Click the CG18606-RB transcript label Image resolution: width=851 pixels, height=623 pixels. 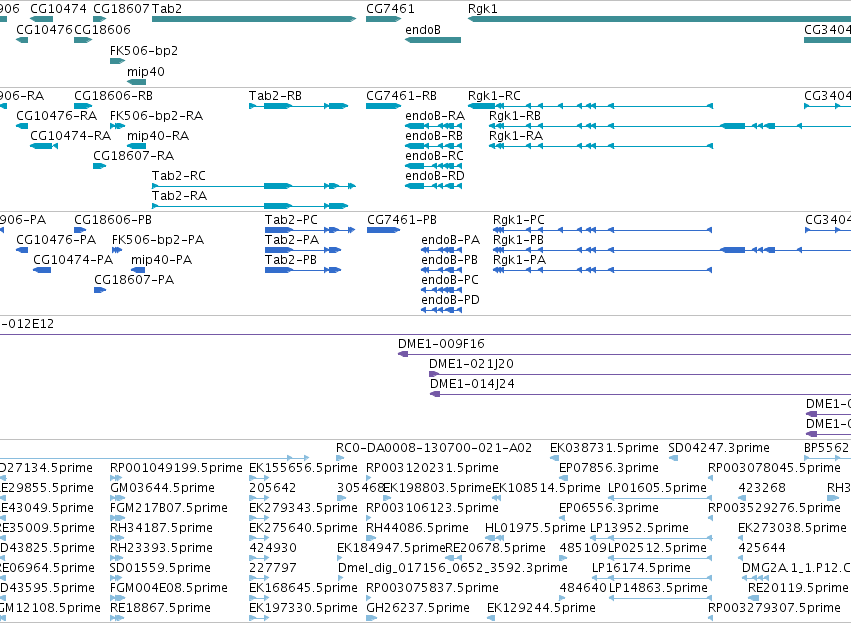(x=113, y=96)
